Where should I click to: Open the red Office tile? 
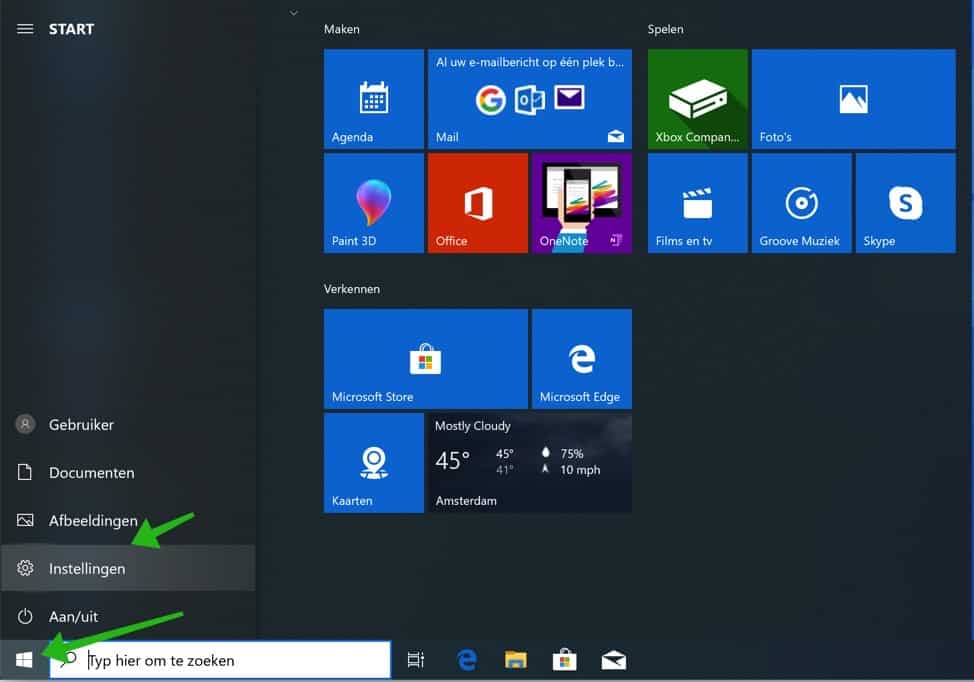pyautogui.click(x=478, y=203)
